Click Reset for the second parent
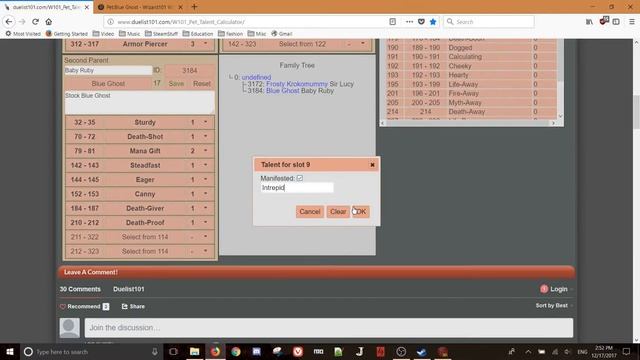640x360 pixels. coord(202,83)
